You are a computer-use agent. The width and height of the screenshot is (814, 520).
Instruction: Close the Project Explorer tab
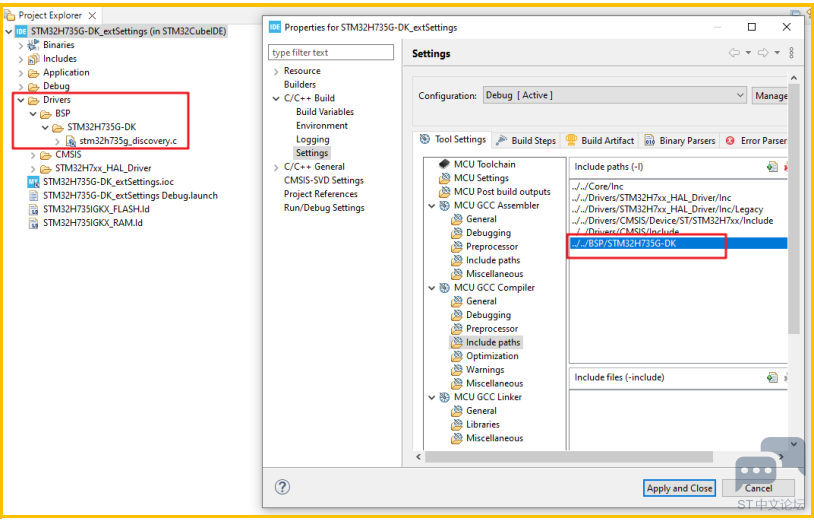tap(92, 16)
